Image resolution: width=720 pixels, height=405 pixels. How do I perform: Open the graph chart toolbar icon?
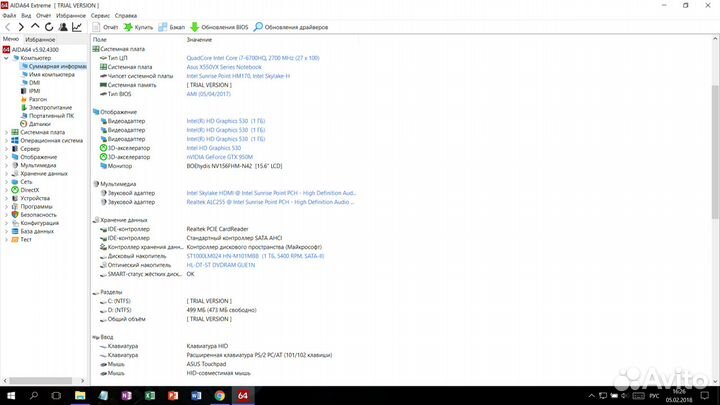click(x=77, y=27)
